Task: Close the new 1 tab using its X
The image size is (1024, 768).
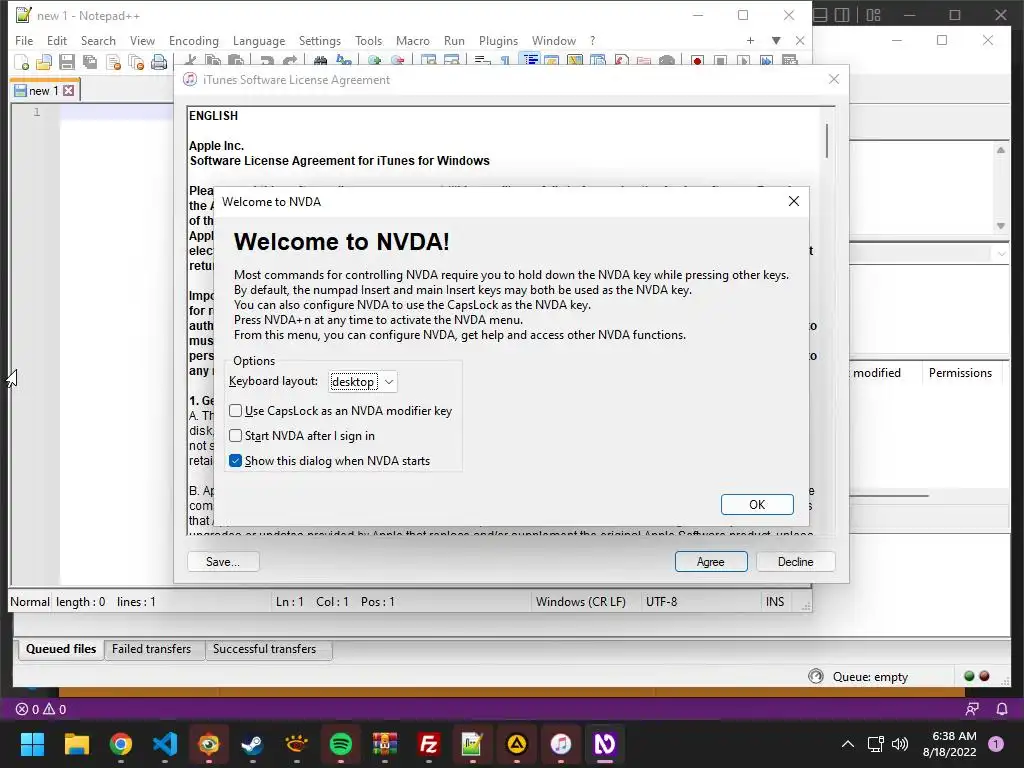Action: (x=69, y=91)
